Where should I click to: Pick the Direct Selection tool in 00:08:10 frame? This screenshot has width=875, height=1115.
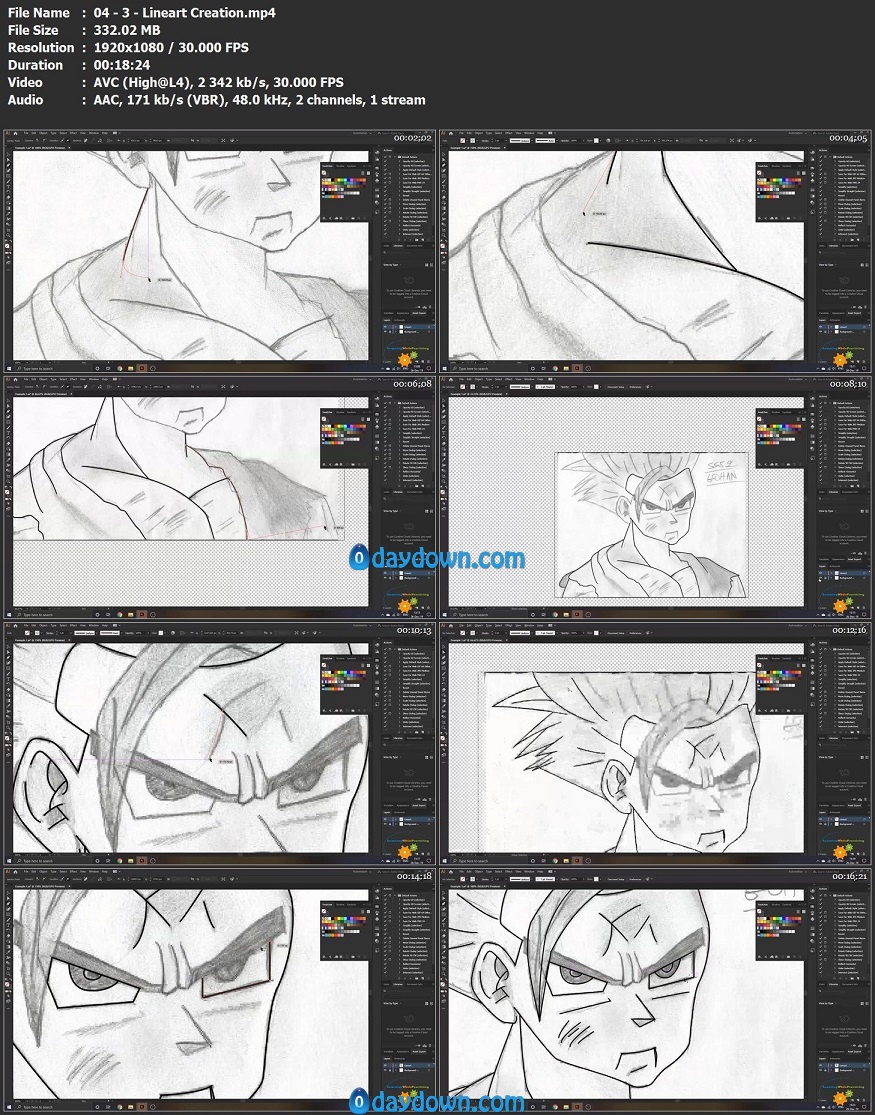tap(444, 406)
